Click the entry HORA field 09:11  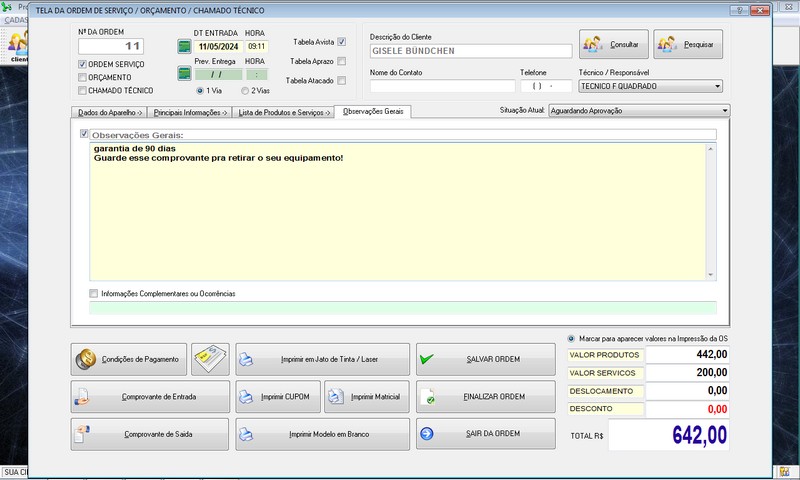tap(257, 46)
